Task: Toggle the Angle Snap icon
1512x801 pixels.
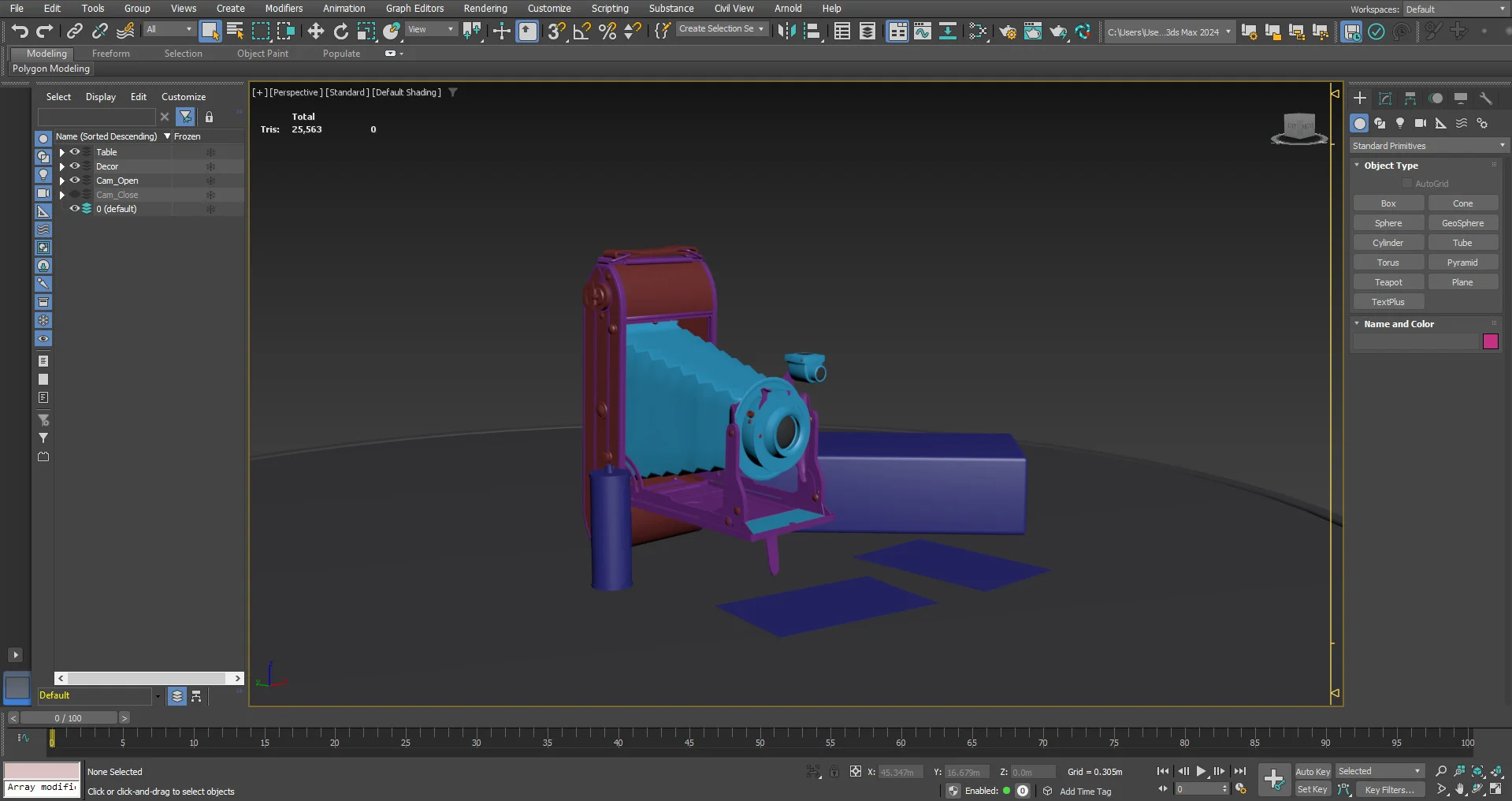Action: [x=581, y=31]
